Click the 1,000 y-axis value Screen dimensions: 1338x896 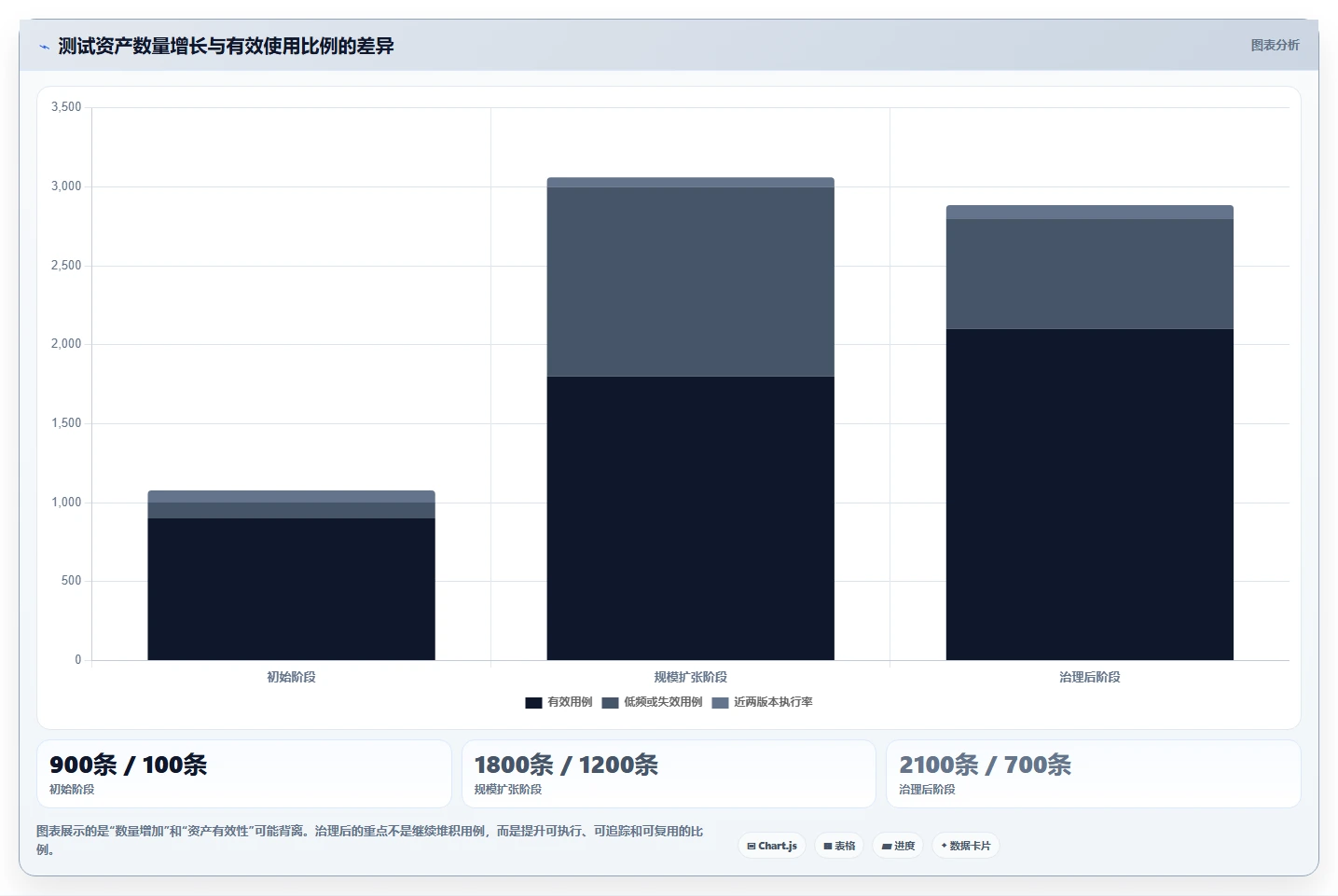coord(66,503)
